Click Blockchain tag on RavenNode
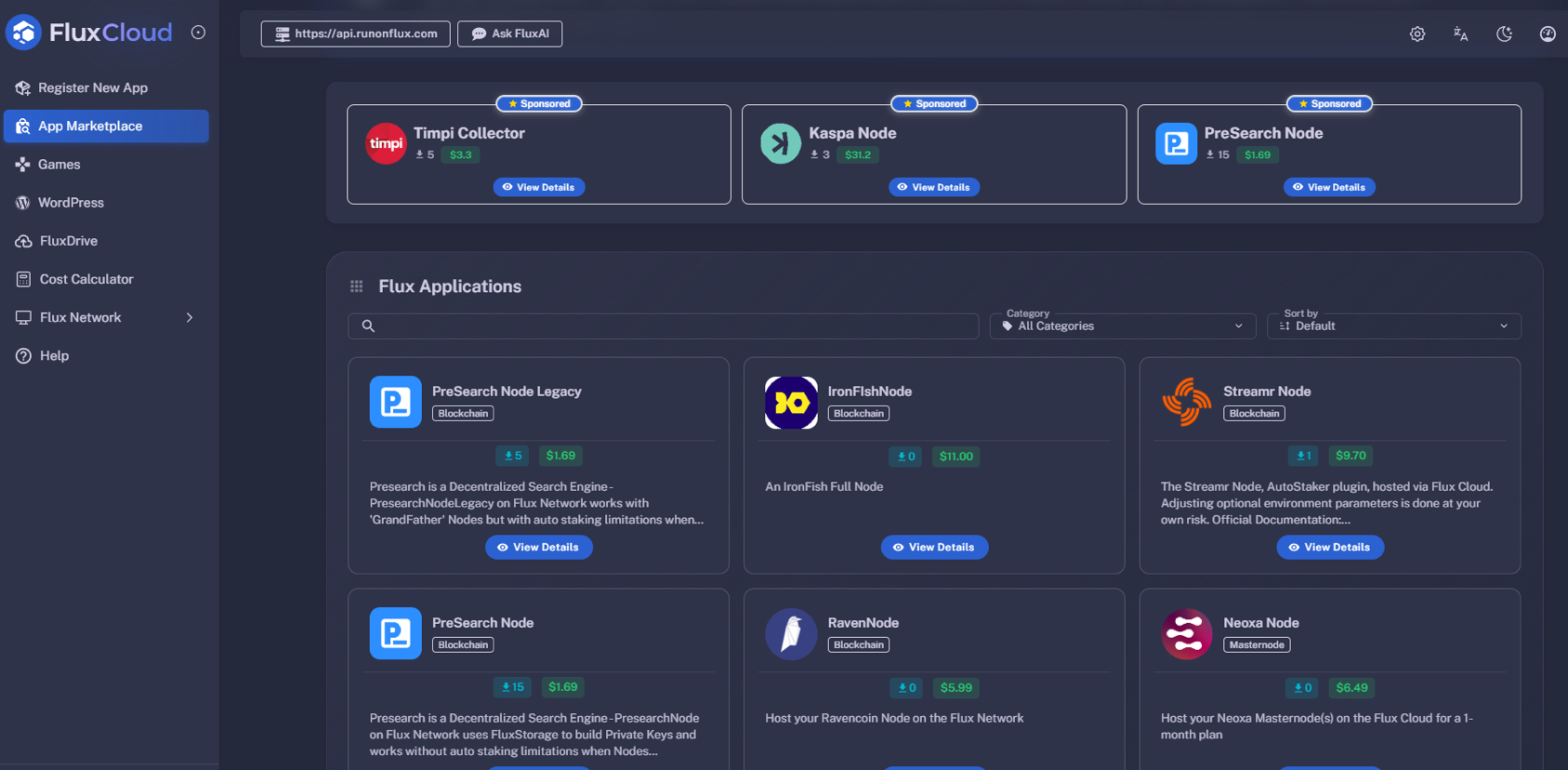This screenshot has width=1568, height=770. pos(859,644)
